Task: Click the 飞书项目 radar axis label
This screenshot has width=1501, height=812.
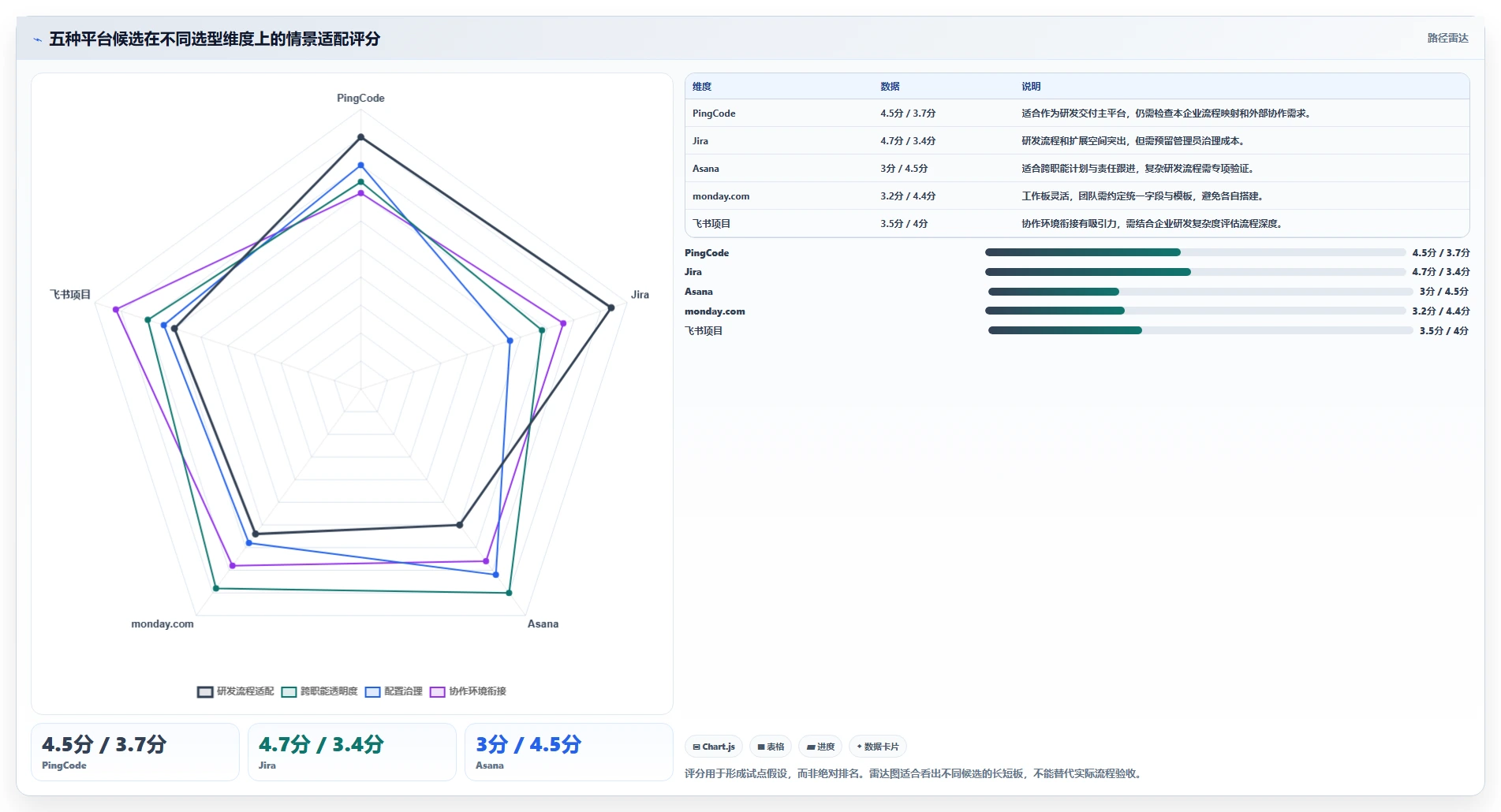Action: [70, 295]
